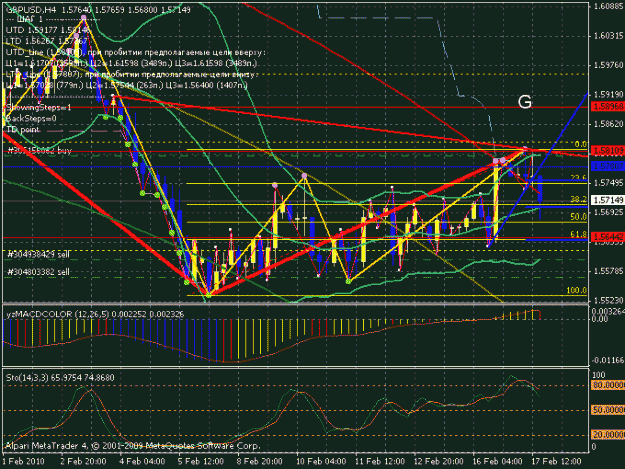Select the buy order label on chart
Image resolution: width=625 pixels, height=469 pixels.
click(x=39, y=150)
